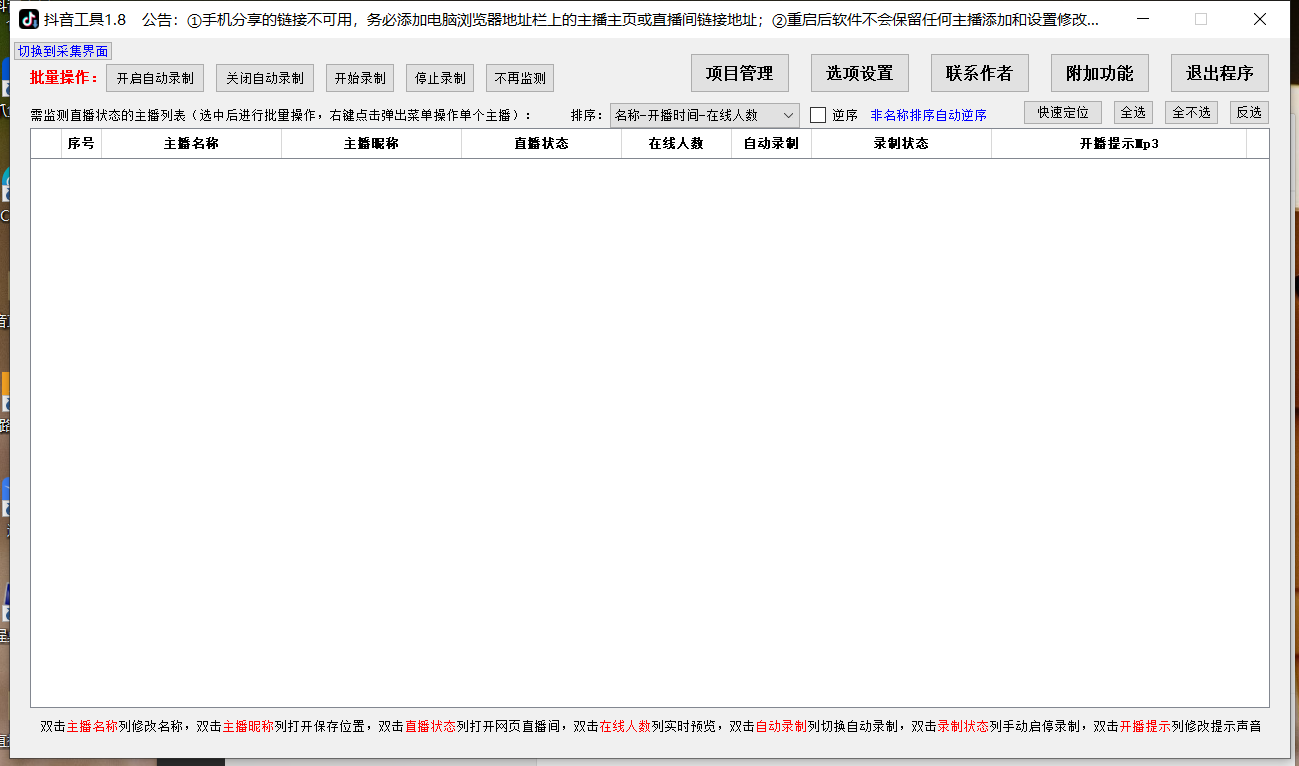Open 附加功能 extras

1100,73
